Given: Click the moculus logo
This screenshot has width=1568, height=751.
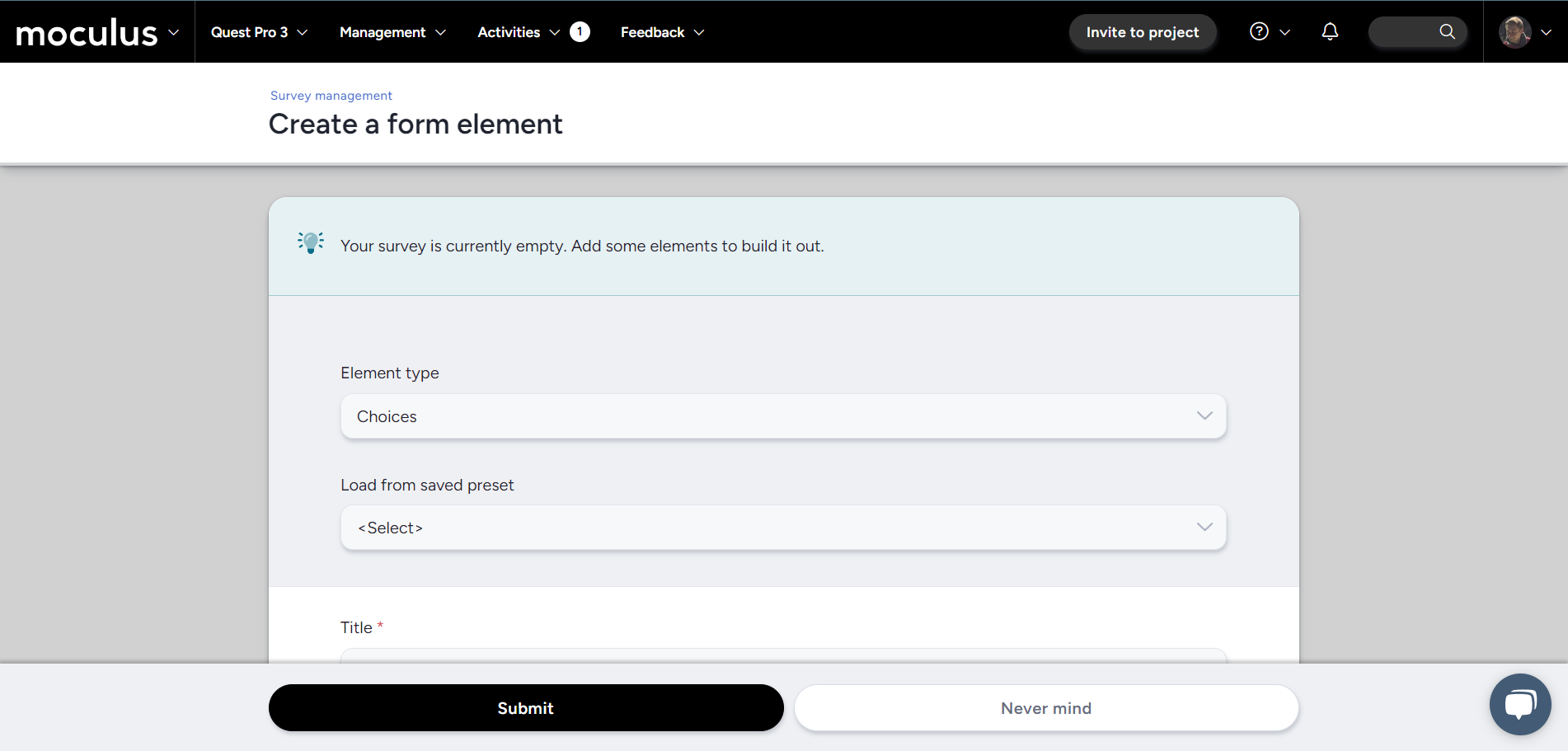Looking at the screenshot, I should [86, 33].
